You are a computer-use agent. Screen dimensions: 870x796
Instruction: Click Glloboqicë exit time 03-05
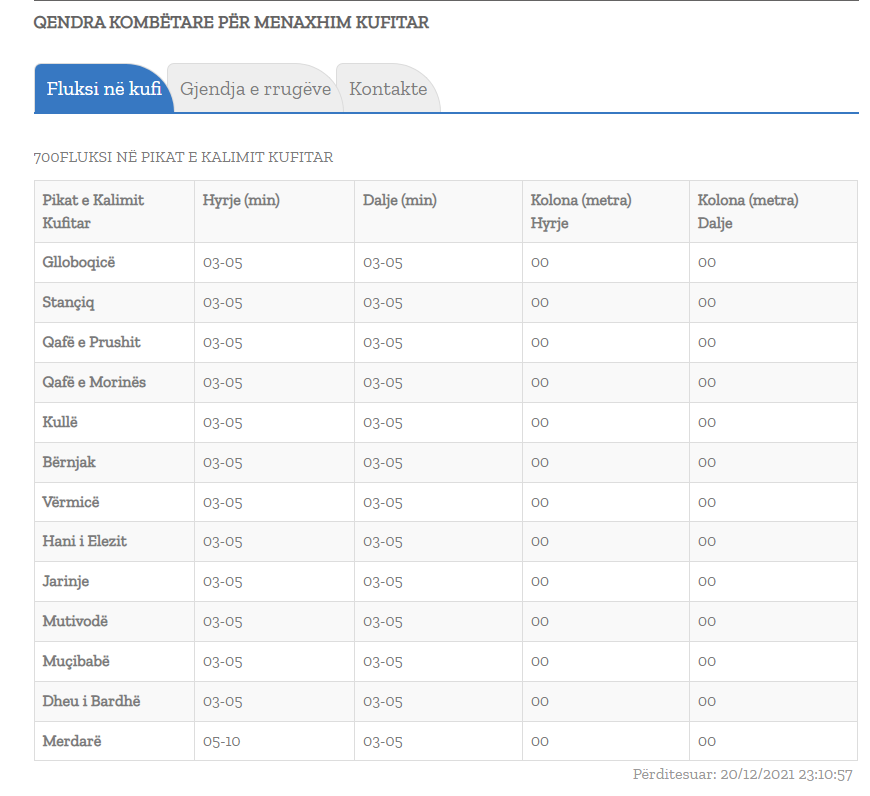click(383, 262)
